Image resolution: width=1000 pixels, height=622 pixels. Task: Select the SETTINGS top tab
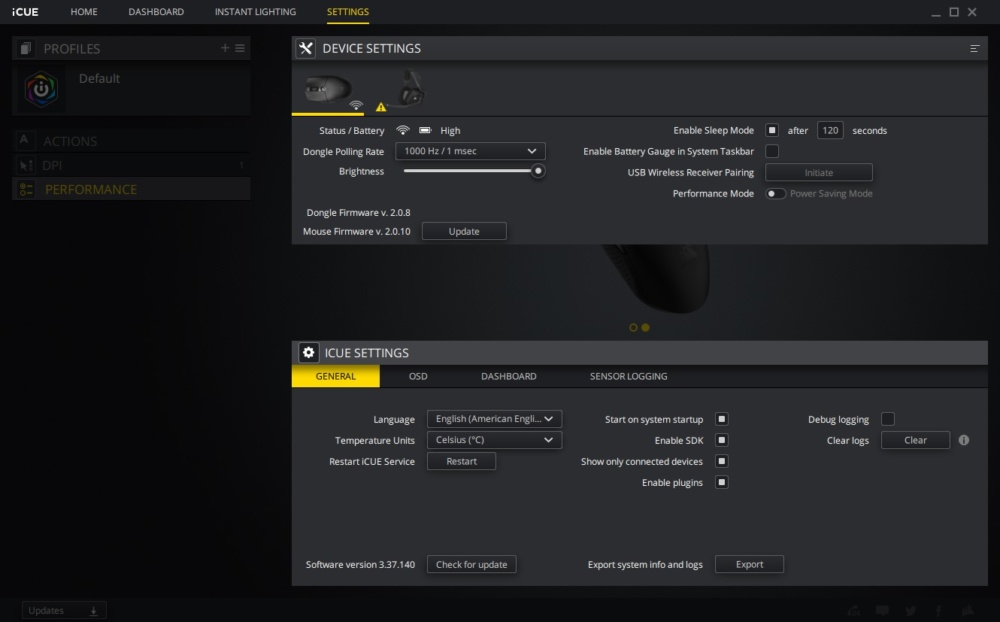tap(348, 11)
